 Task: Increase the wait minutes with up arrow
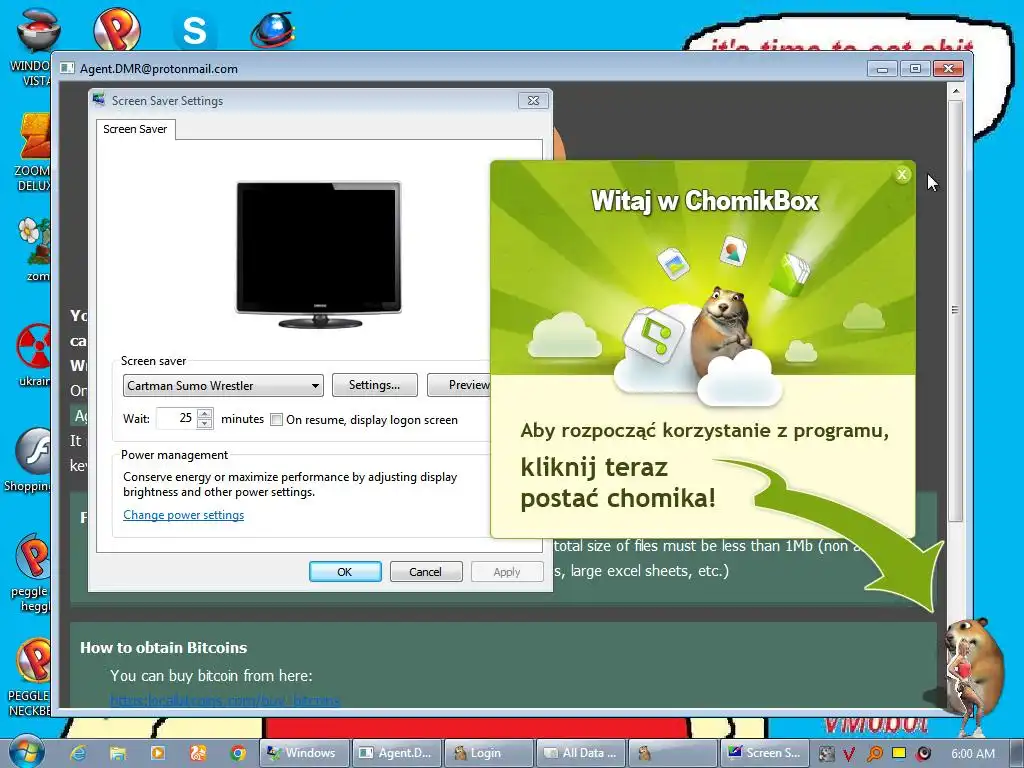point(204,413)
